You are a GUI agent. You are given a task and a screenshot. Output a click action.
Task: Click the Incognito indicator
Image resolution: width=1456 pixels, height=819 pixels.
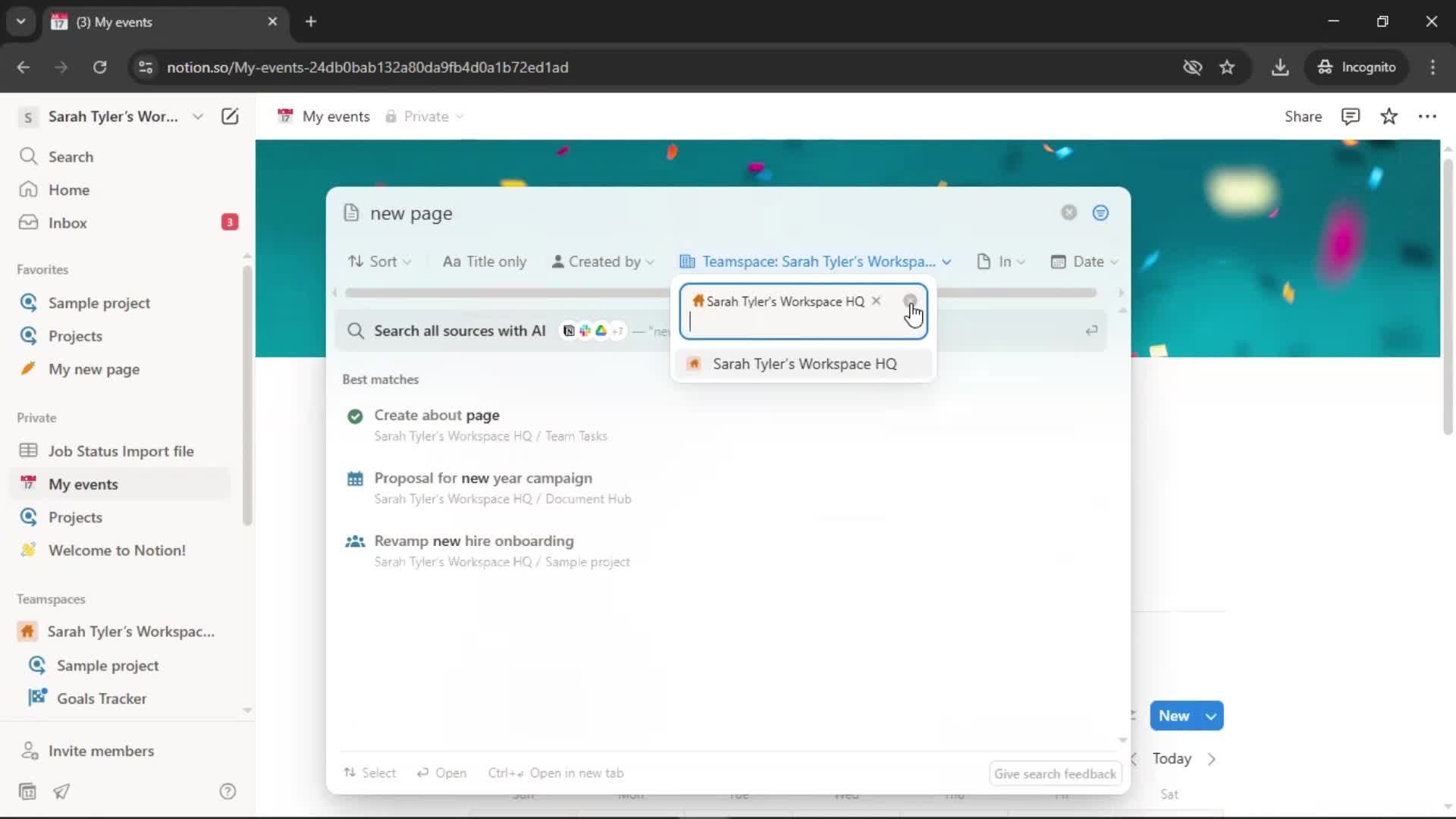(1357, 67)
